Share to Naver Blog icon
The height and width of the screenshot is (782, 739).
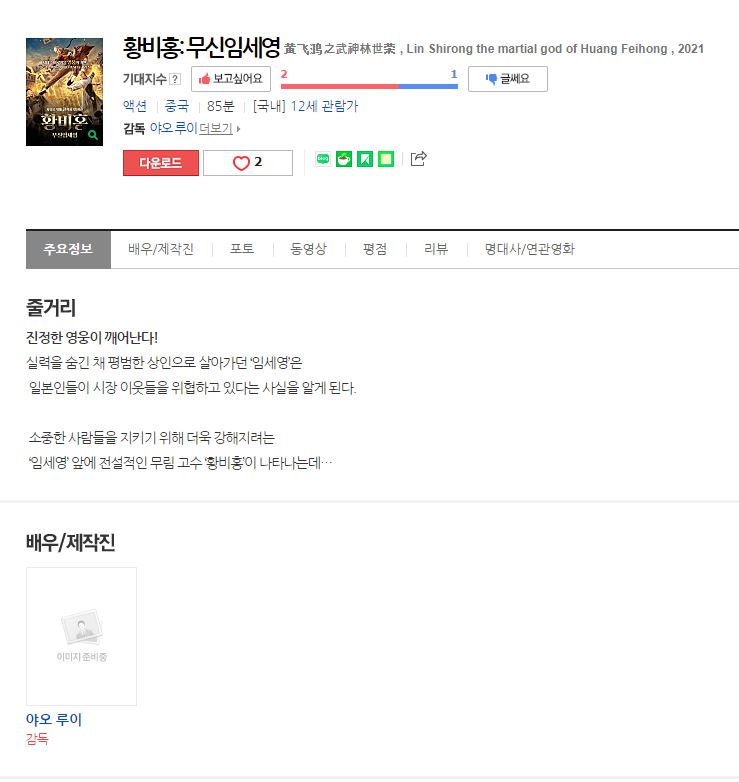(323, 159)
